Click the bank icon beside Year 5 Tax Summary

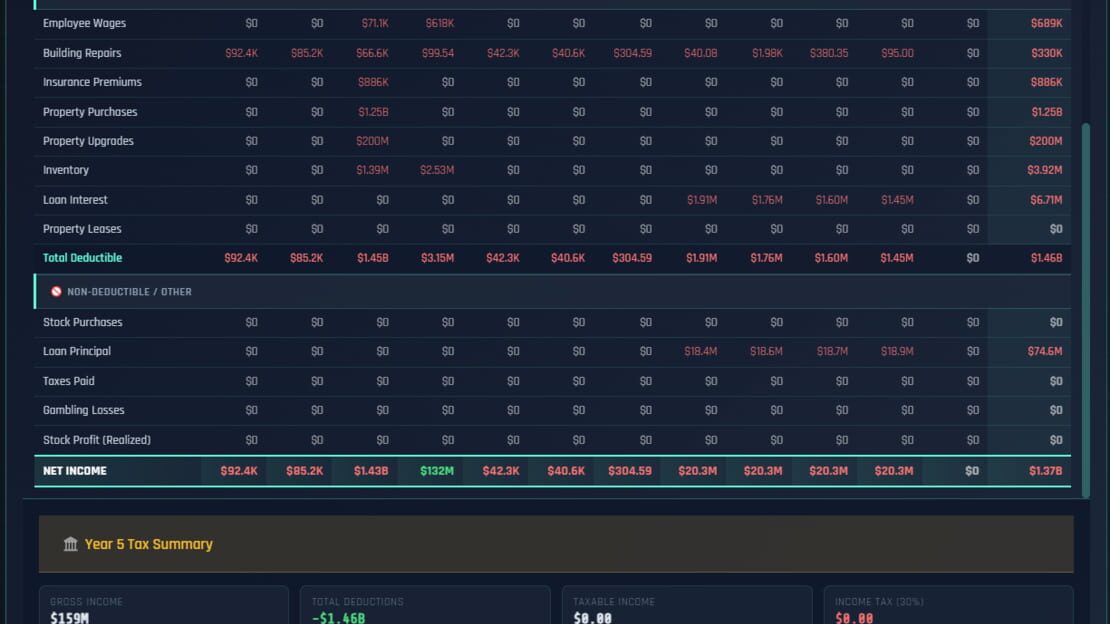[x=70, y=544]
